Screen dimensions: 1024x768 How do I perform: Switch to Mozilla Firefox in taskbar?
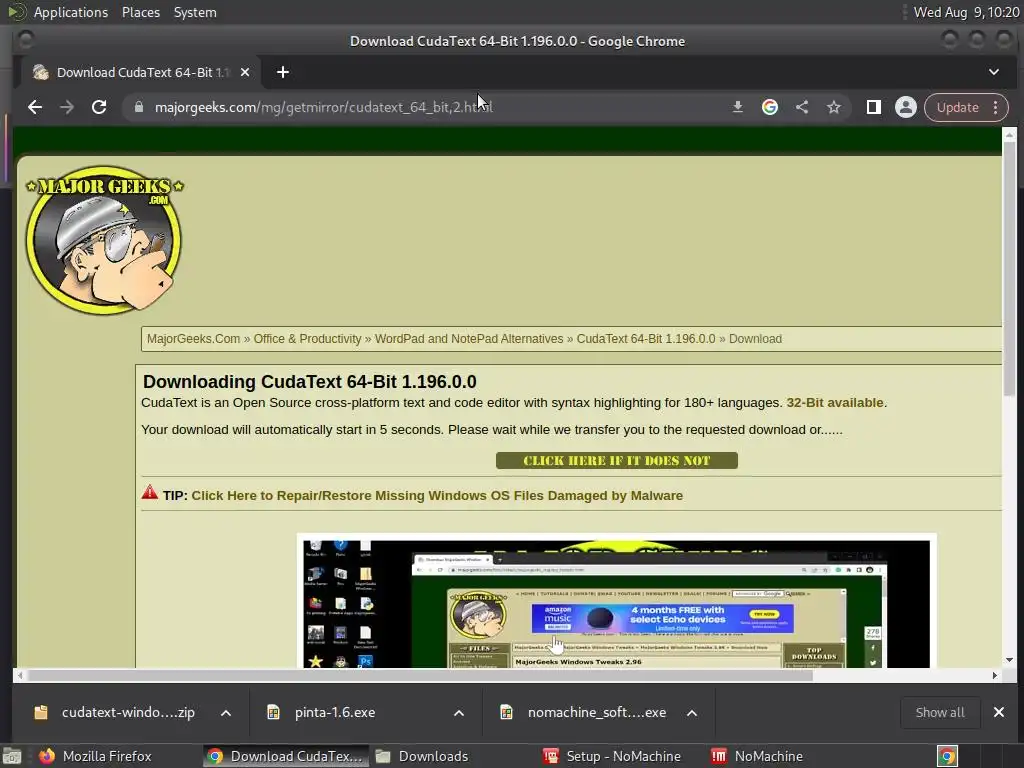coord(95,756)
